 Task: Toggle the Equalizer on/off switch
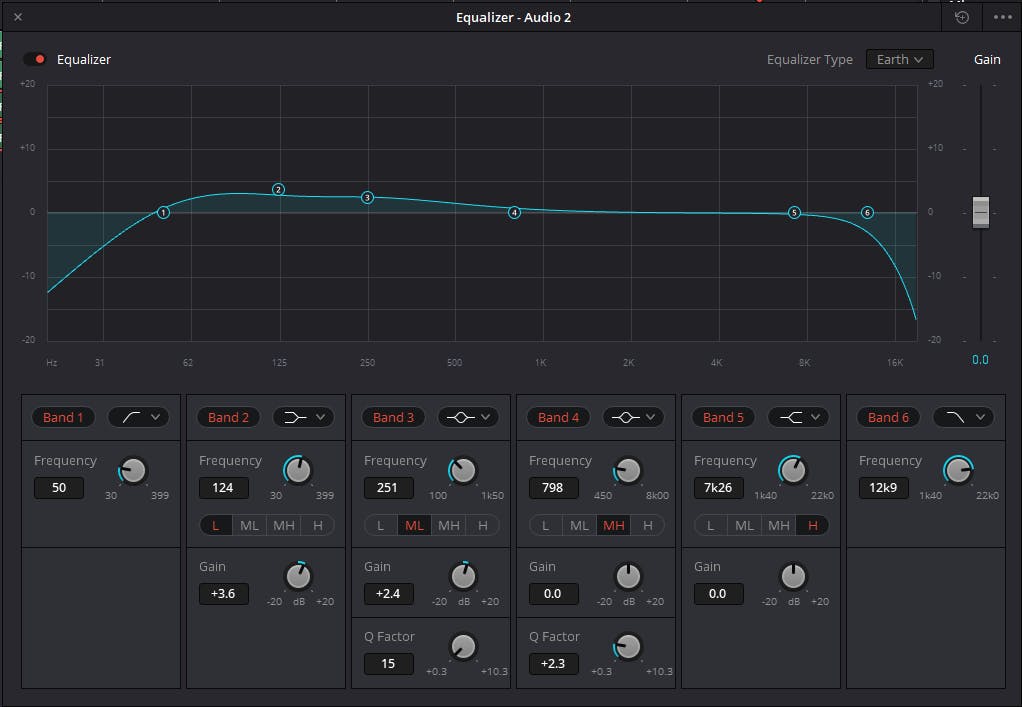pos(35,59)
